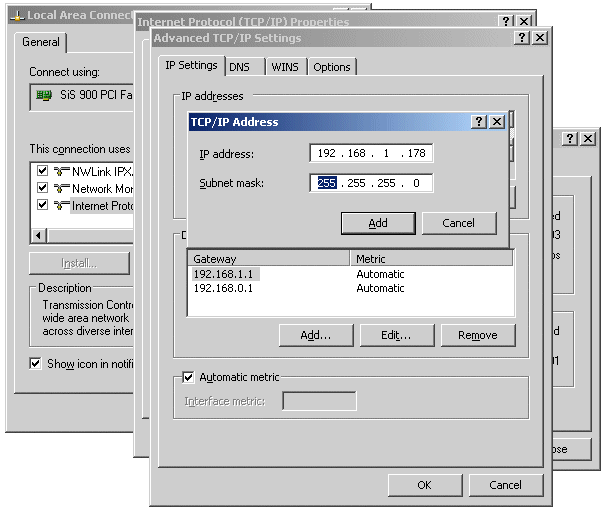Click the Interface metric field
Screen dimensions: 606x511
pos(320,401)
